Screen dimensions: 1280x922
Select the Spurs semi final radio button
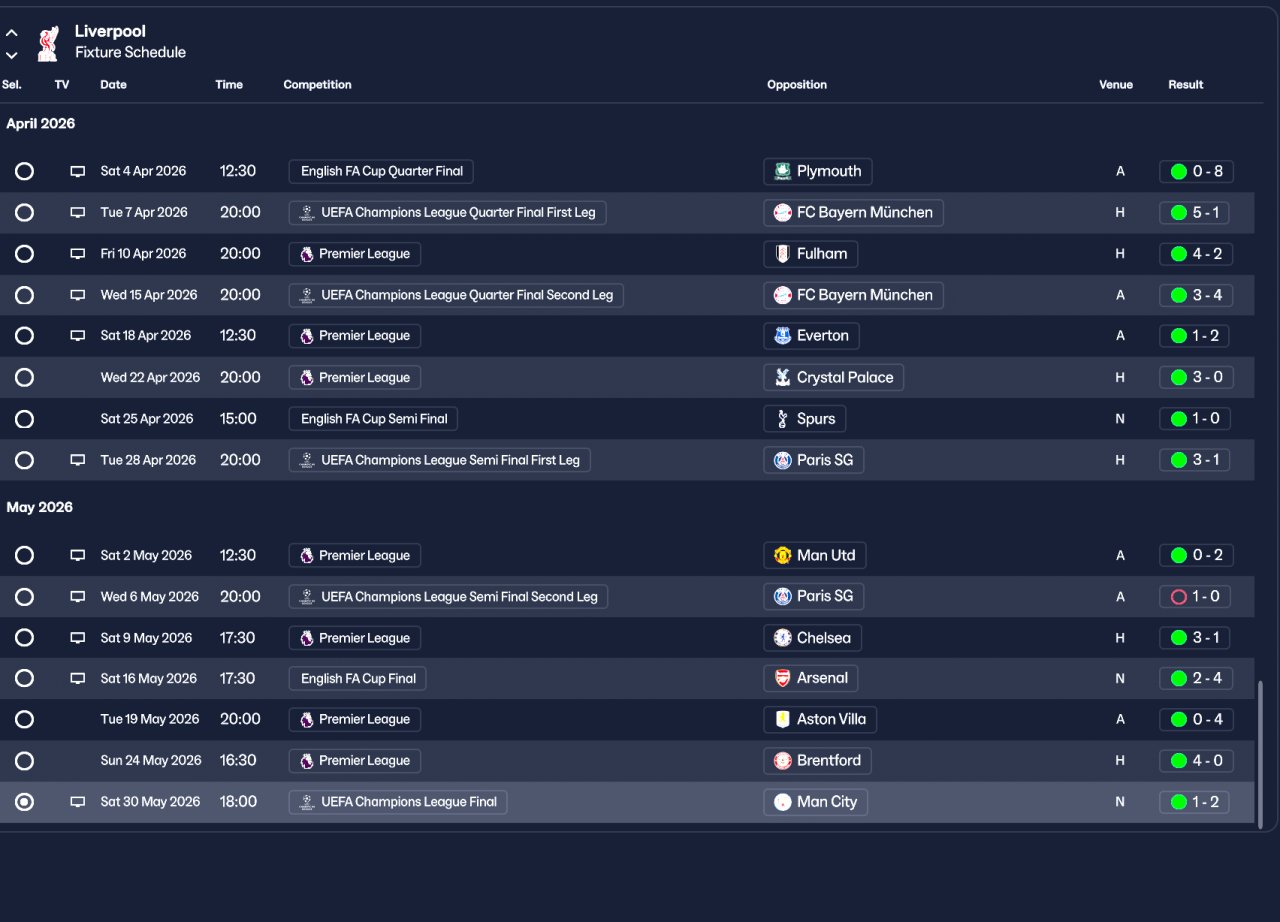coord(24,419)
